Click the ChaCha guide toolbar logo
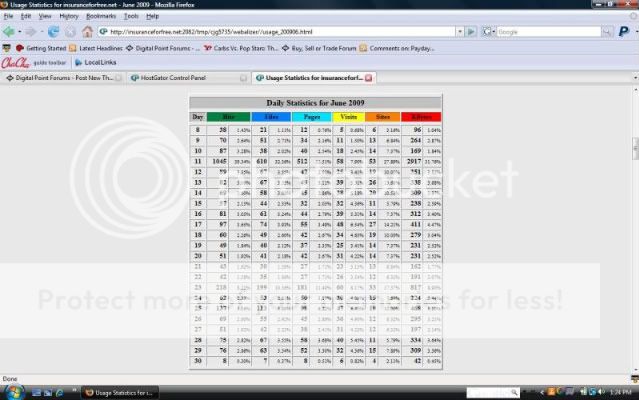This screenshot has width=639, height=400. pos(15,63)
